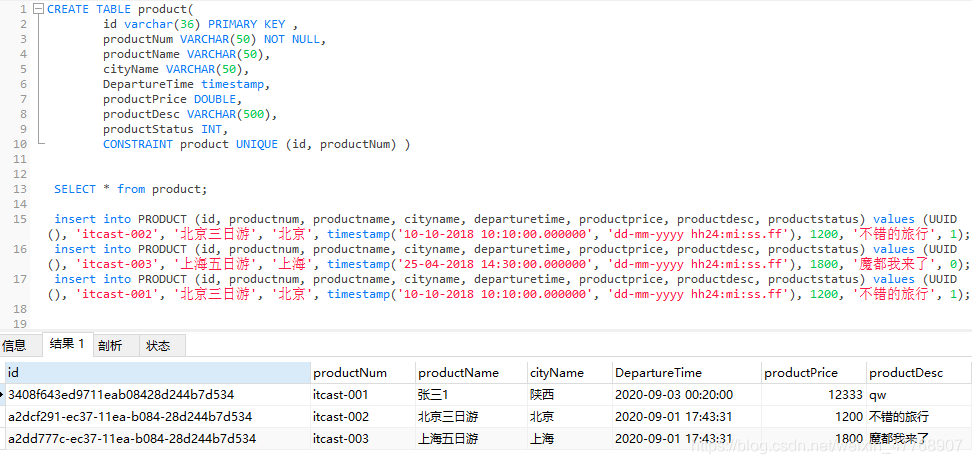Screen dimensions: 972x464
Task: Click line number 13 in the gutter
Action: point(20,189)
